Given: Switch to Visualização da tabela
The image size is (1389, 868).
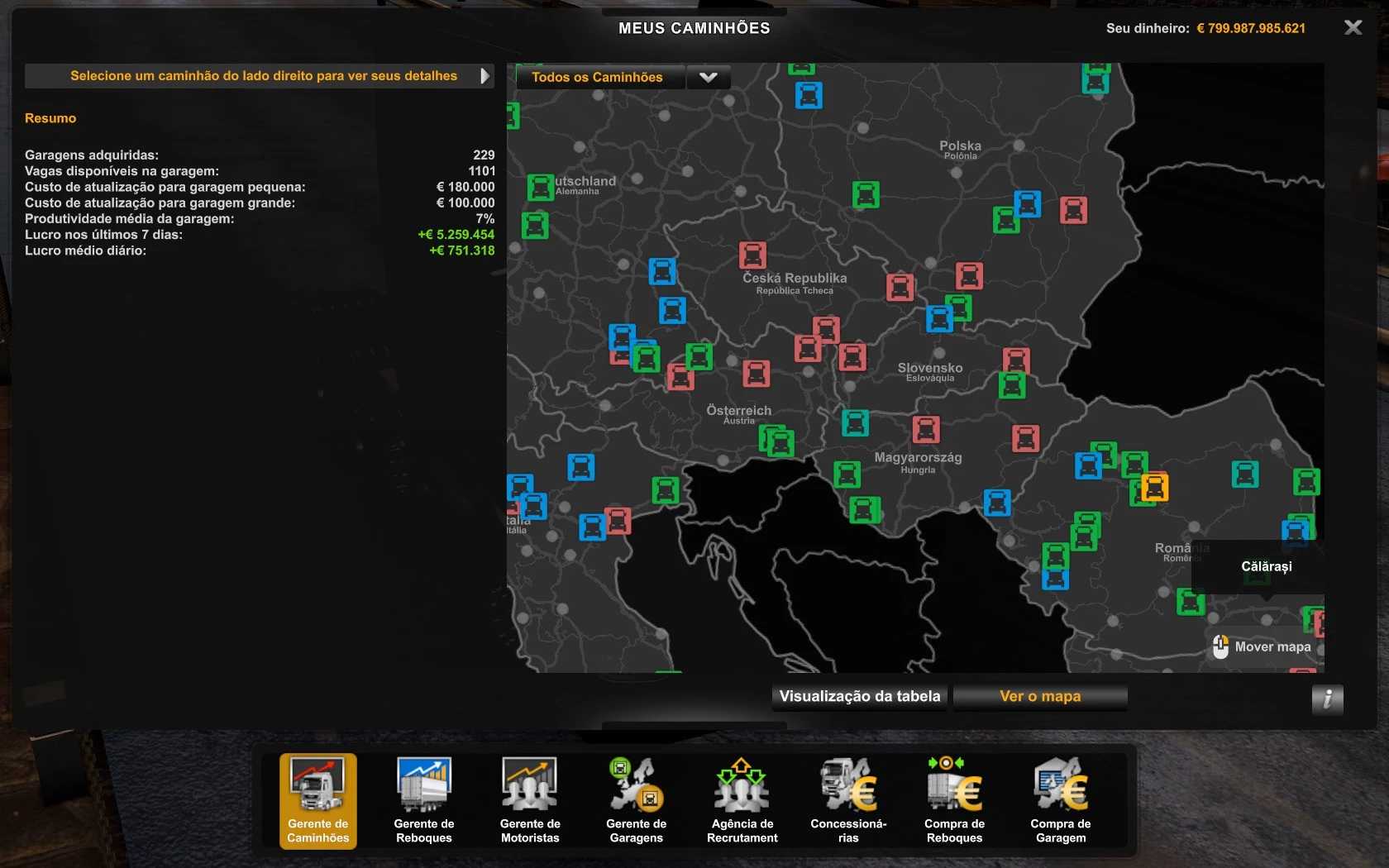Looking at the screenshot, I should [x=859, y=696].
